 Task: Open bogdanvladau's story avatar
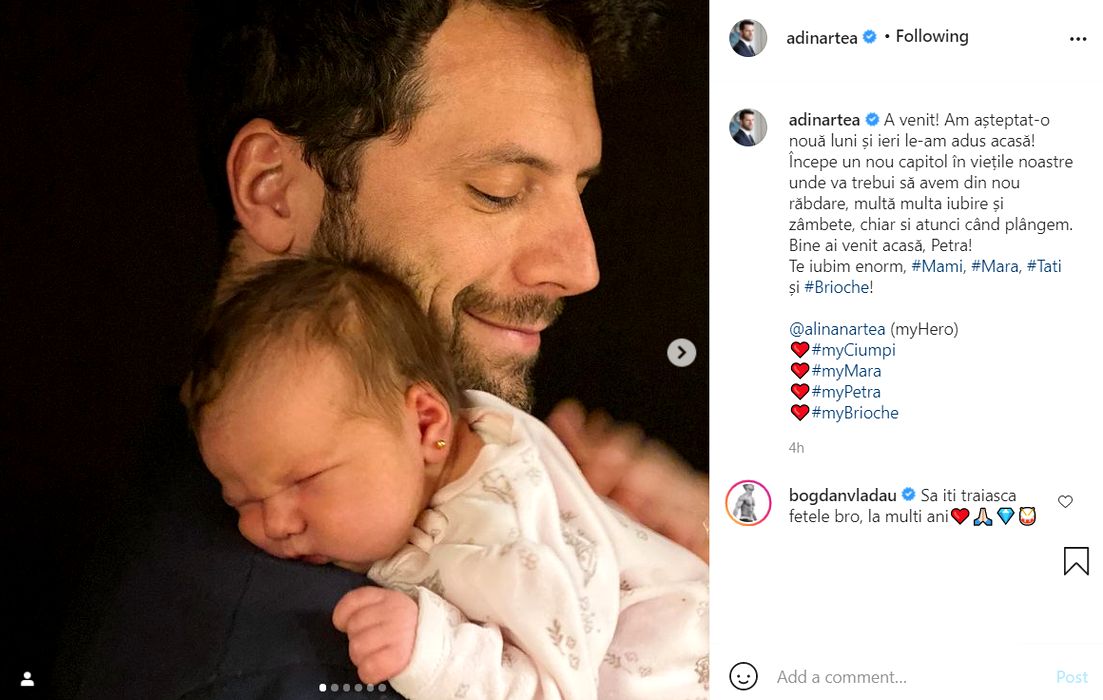tap(748, 503)
